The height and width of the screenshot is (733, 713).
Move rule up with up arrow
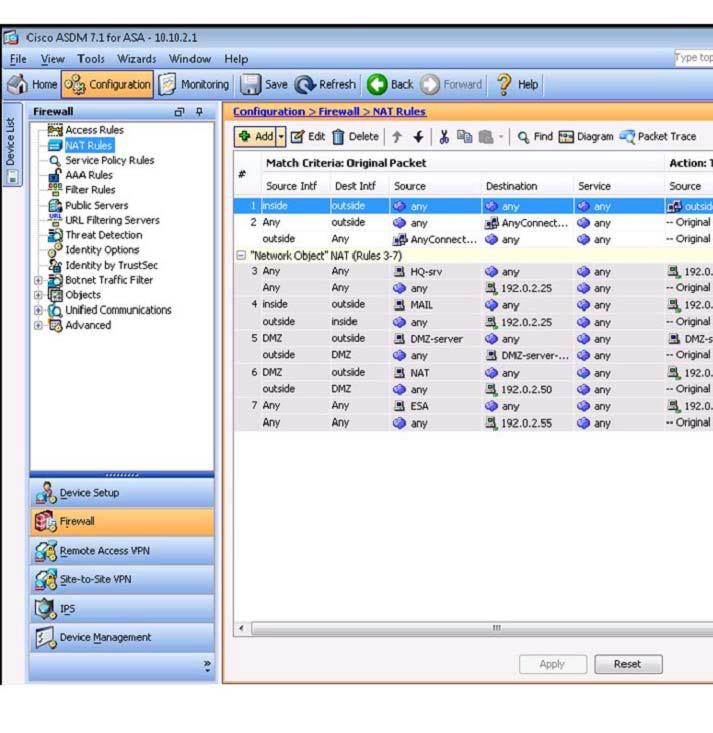397,137
